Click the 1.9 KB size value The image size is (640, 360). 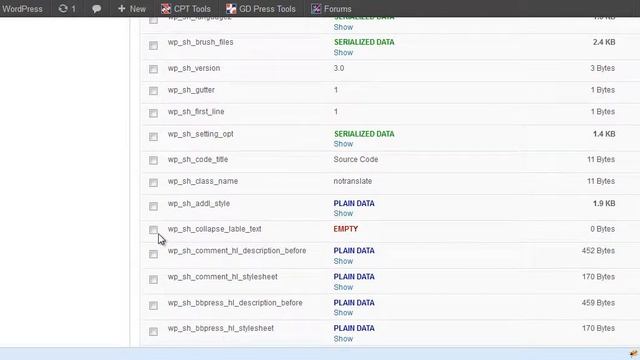604,203
